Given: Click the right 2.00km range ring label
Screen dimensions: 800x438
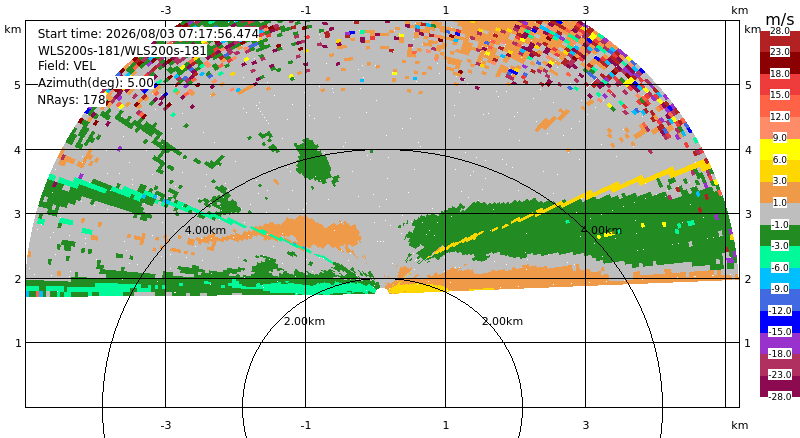Looking at the screenshot, I should 503,321.
